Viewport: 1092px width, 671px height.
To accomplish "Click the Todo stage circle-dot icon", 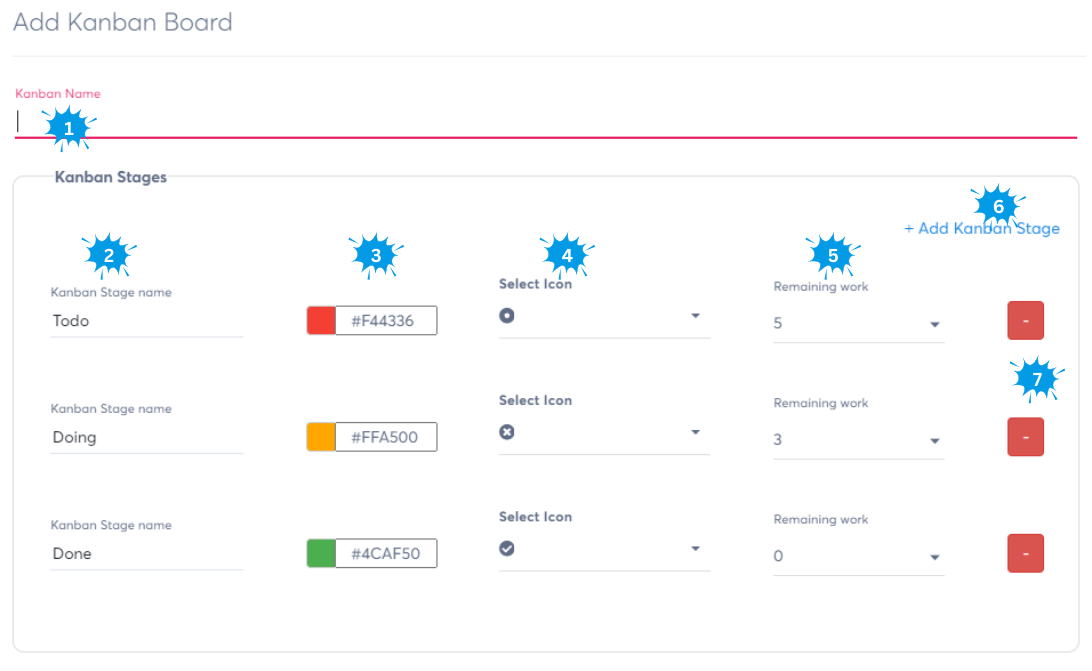I will pos(507,316).
